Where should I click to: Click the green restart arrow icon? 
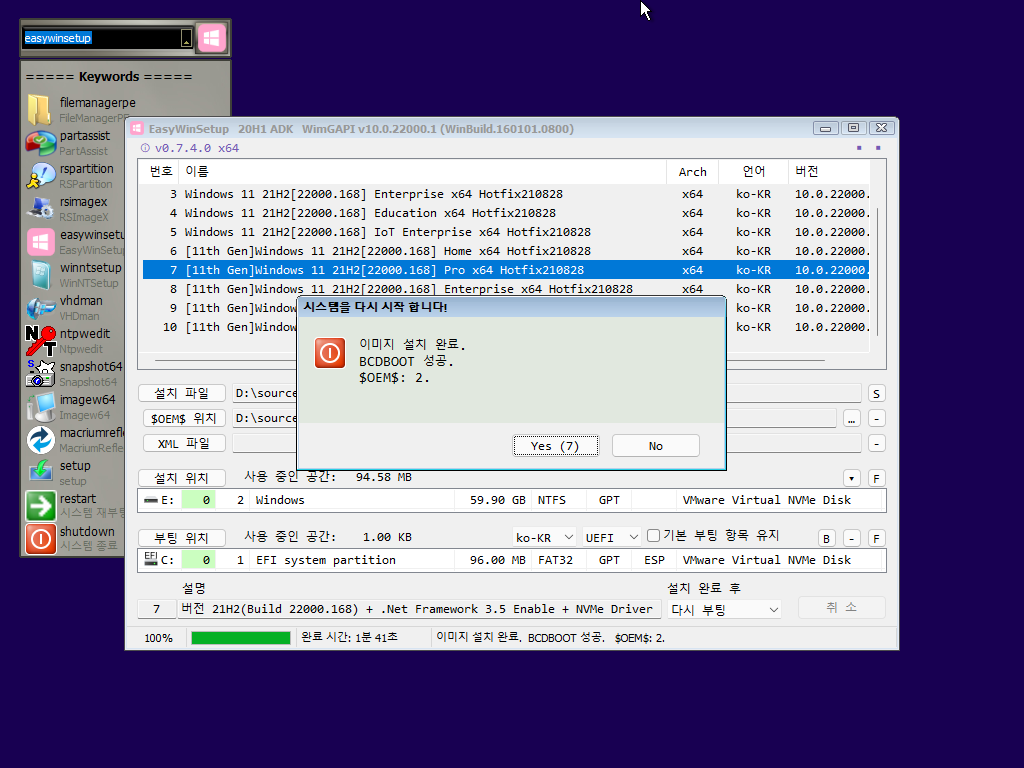click(40, 505)
